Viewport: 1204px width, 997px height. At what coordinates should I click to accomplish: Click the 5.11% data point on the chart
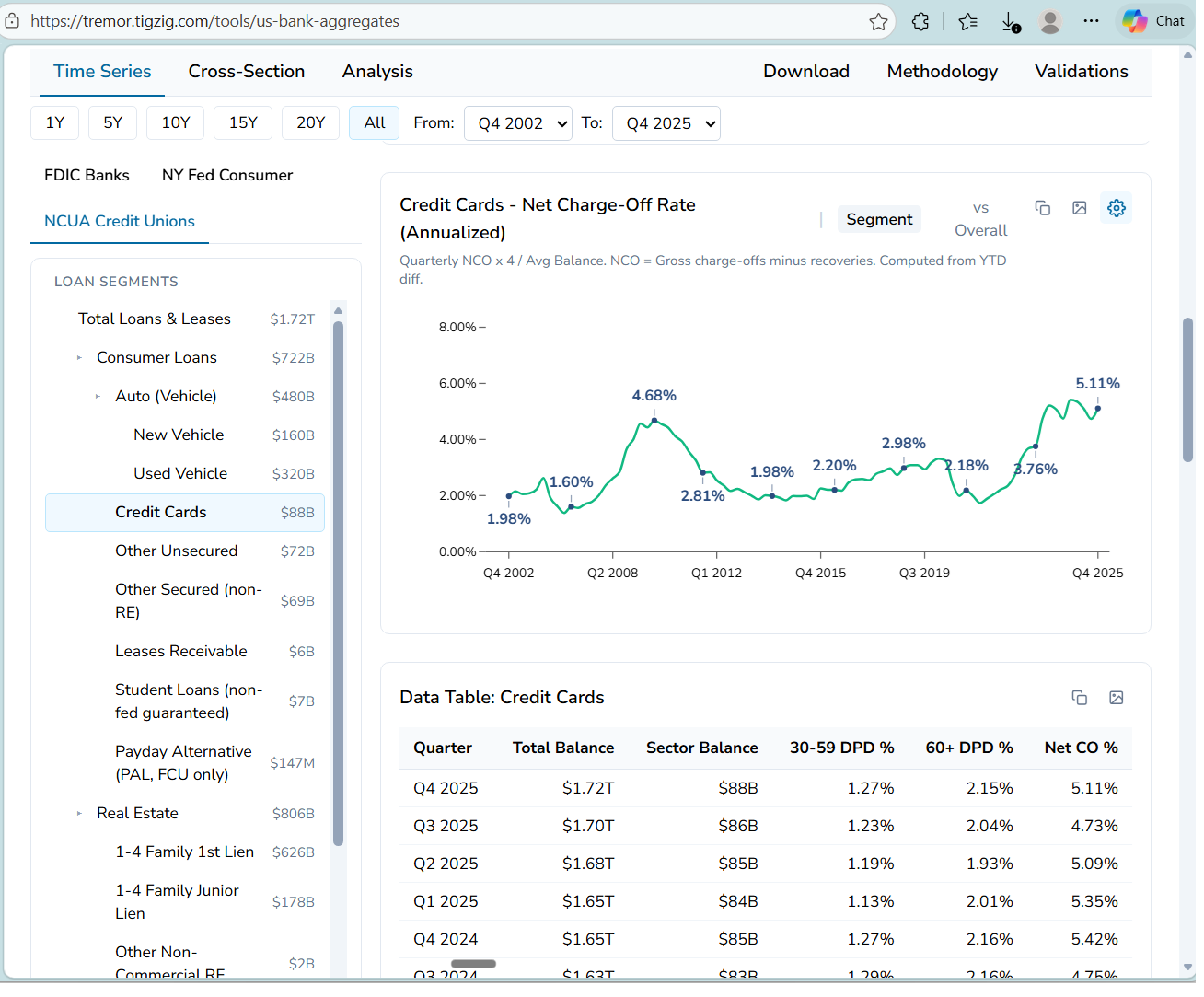coord(1098,408)
